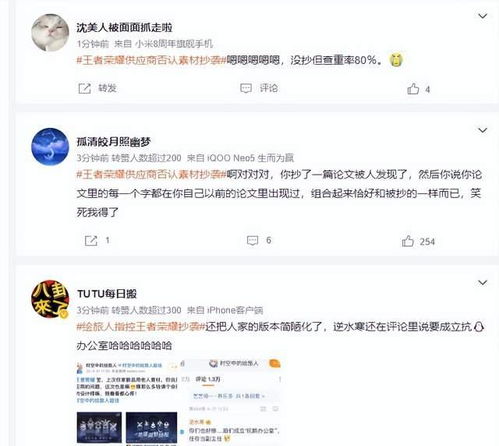Open right comments screenshot in third post
The image size is (499, 446).
tap(231, 402)
